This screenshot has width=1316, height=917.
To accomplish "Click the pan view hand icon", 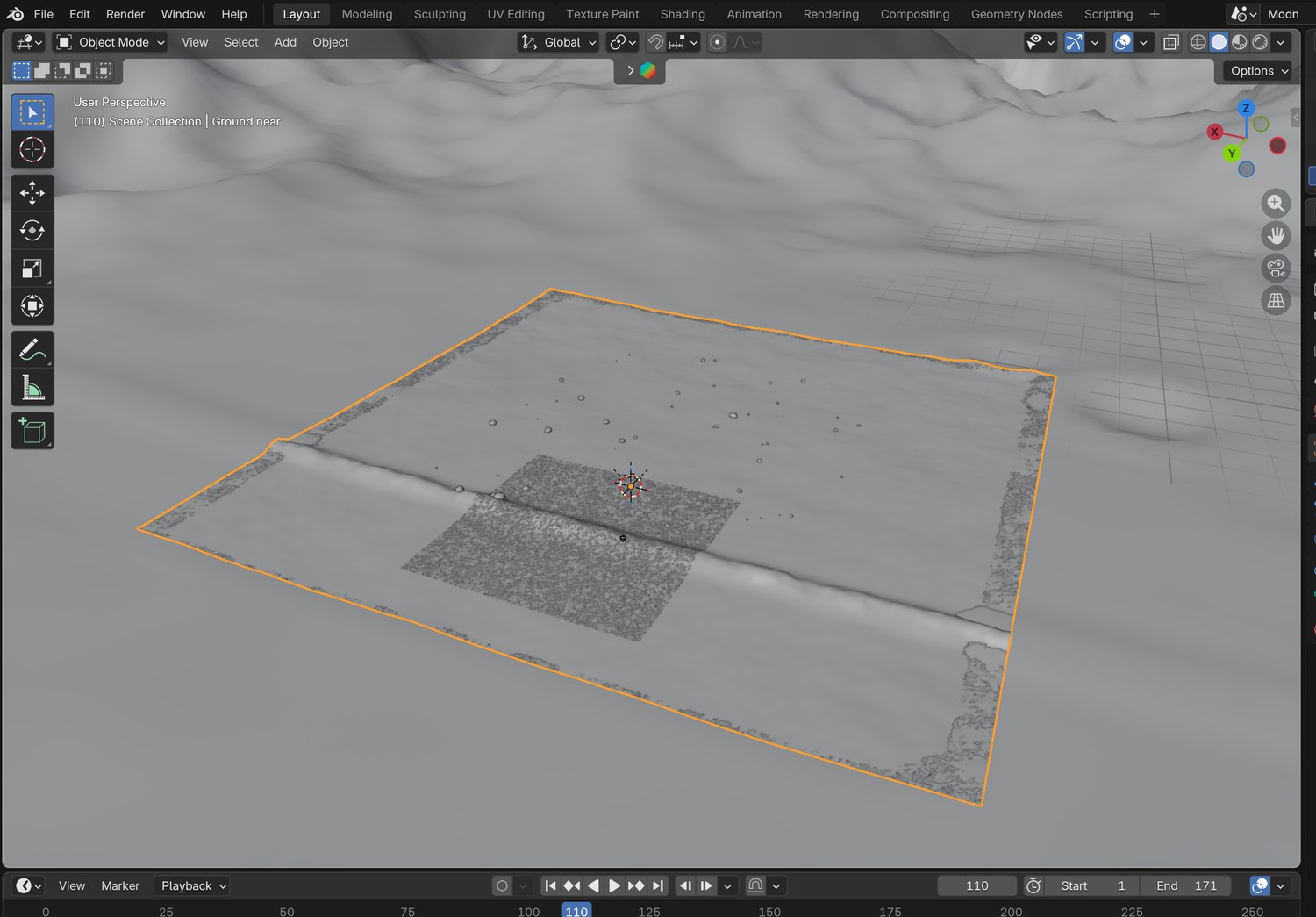I will [x=1276, y=236].
